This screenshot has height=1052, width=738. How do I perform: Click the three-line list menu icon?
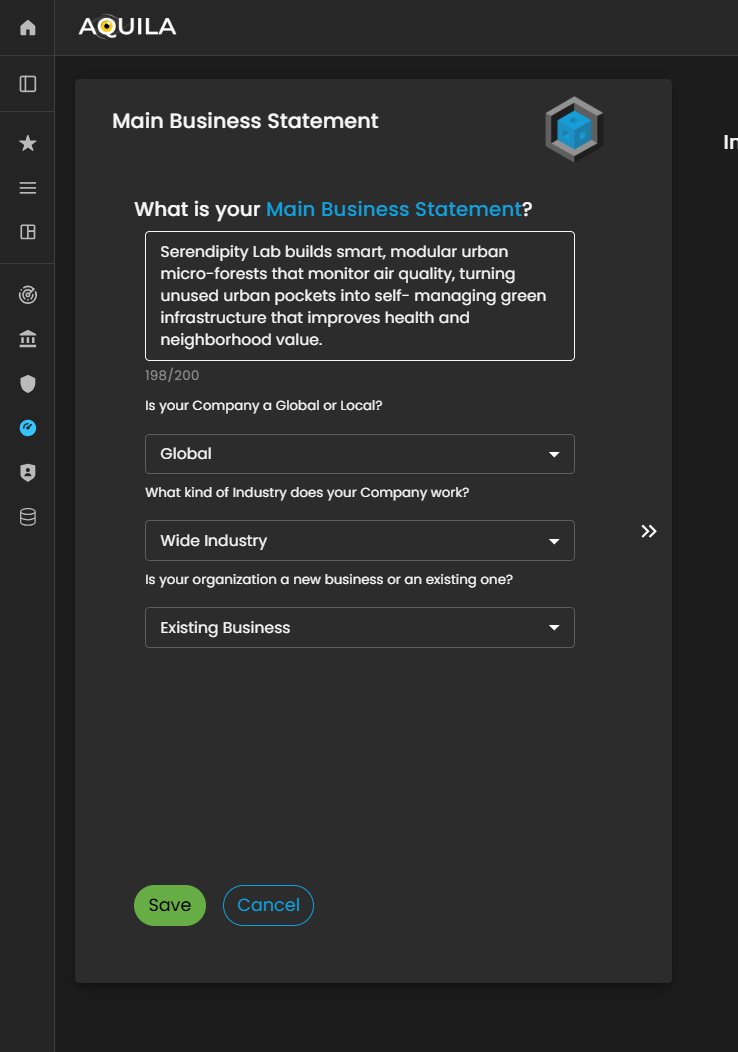28,188
